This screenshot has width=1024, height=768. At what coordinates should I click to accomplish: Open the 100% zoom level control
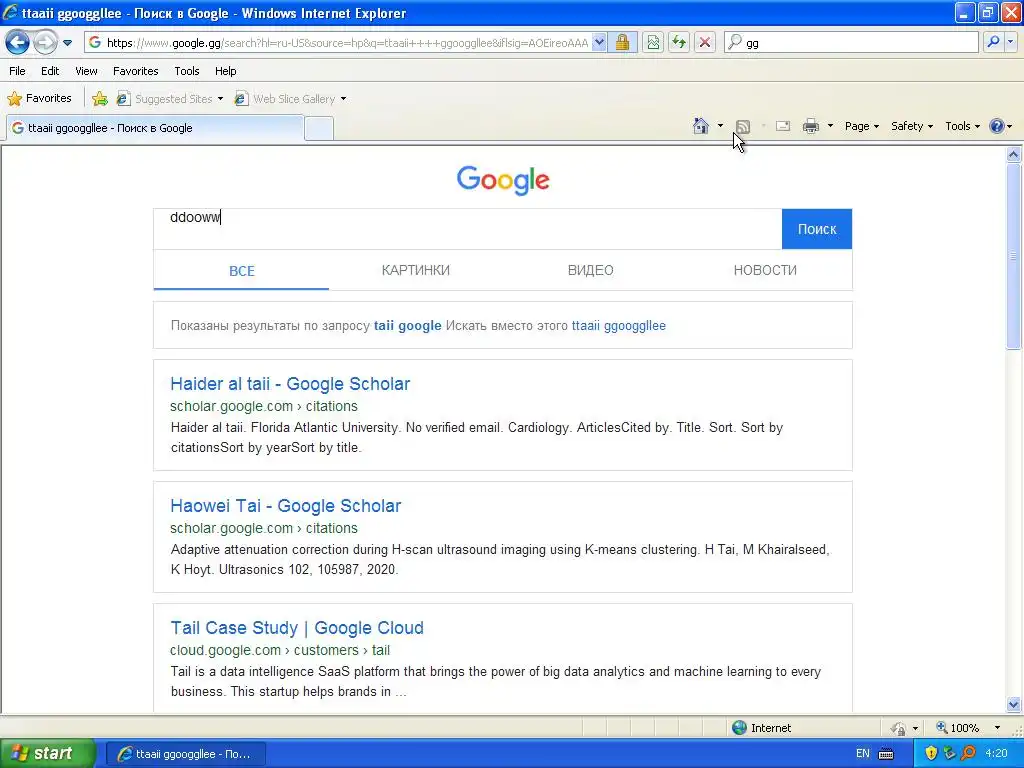tap(957, 728)
